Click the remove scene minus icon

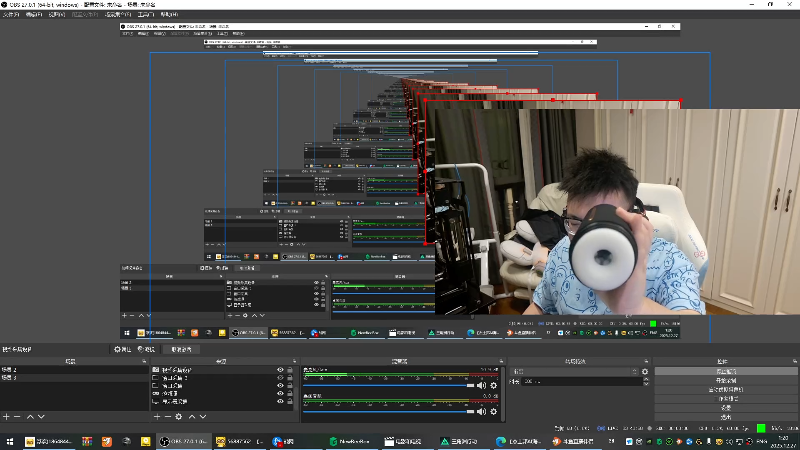tap(17, 416)
